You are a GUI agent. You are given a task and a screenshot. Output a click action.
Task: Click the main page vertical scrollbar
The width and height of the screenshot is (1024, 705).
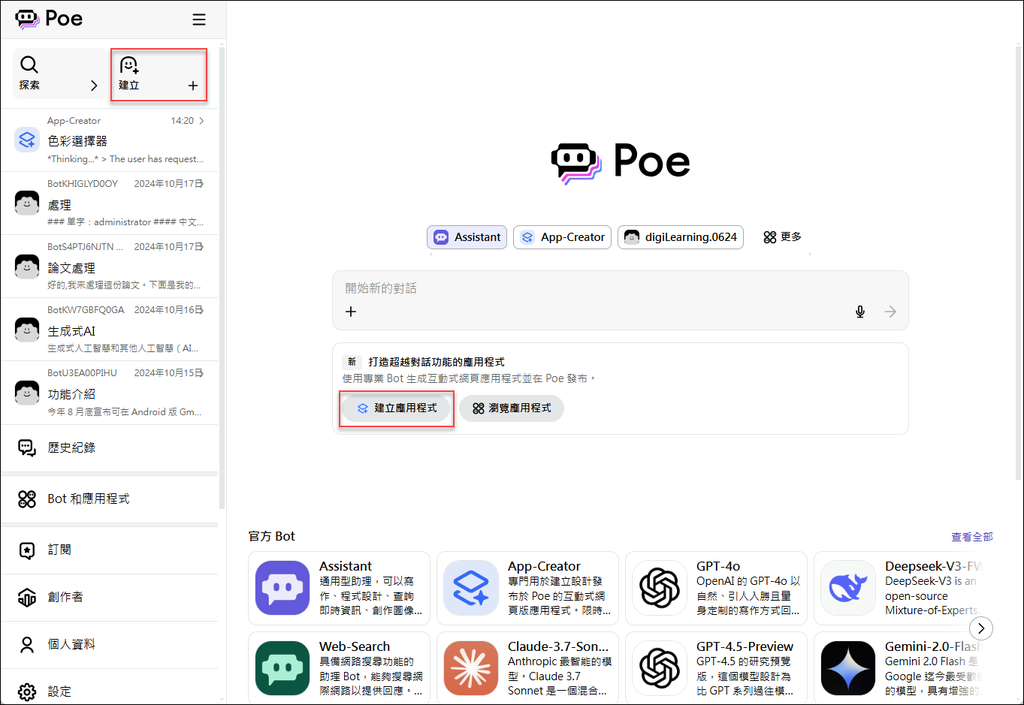coord(1019,261)
